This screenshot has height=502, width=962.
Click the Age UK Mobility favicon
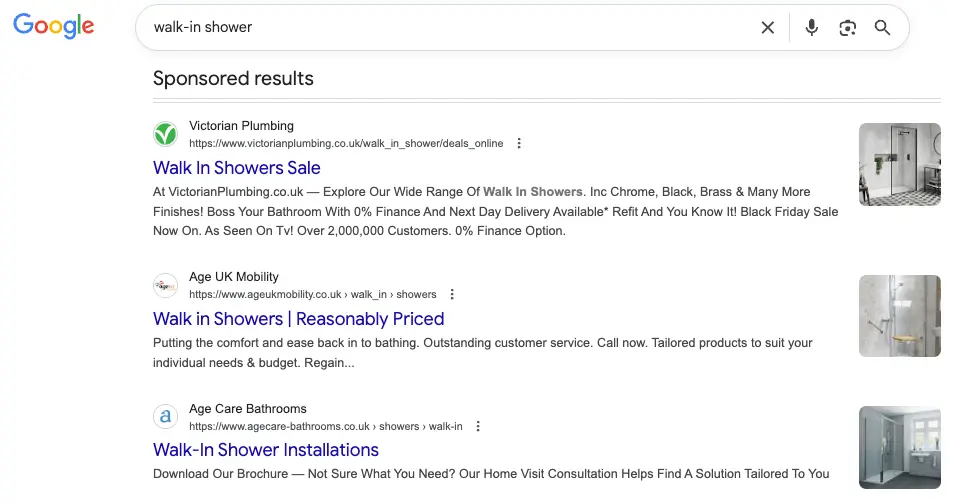click(166, 285)
